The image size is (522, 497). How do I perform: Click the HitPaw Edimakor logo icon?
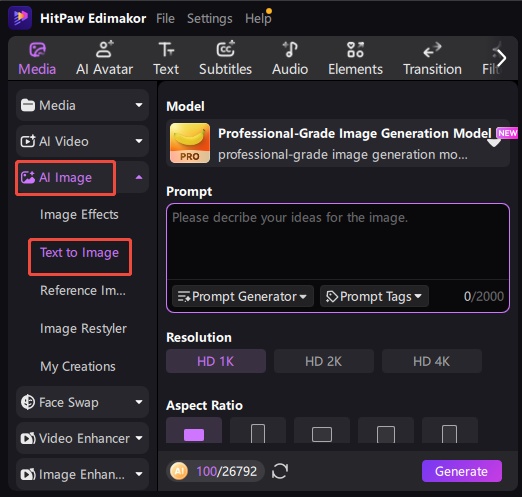point(20,17)
